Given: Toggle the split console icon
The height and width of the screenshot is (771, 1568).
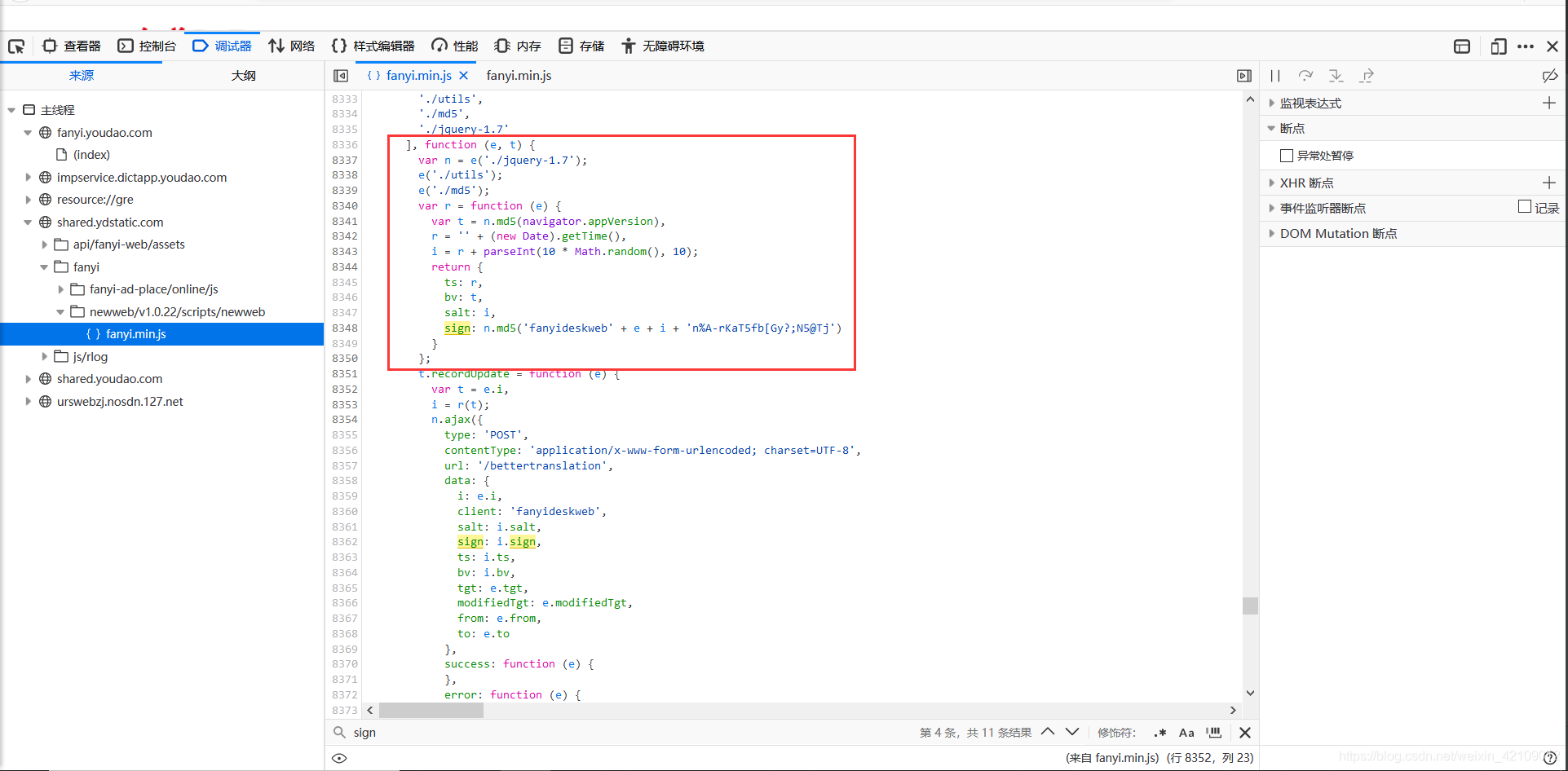Looking at the screenshot, I should (x=1462, y=46).
